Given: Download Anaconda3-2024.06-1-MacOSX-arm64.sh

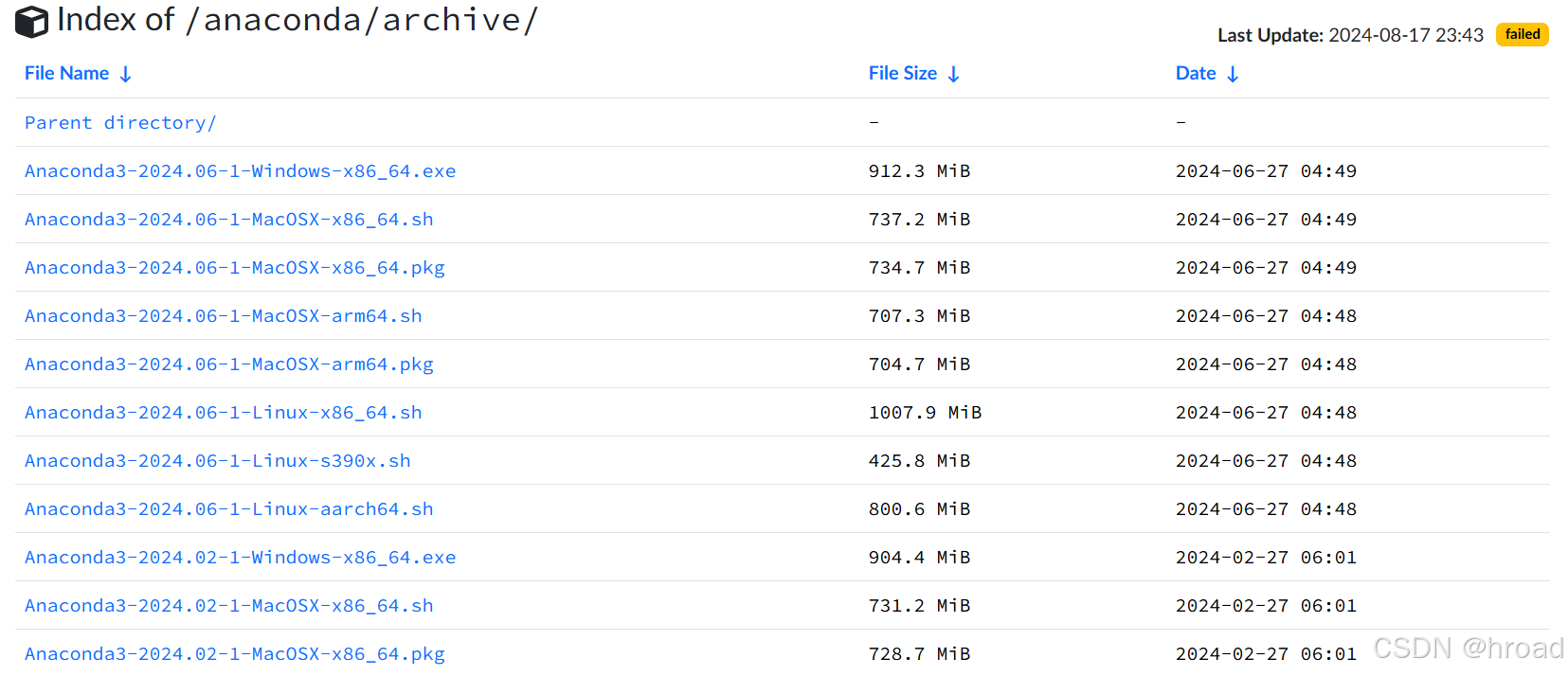Looking at the screenshot, I should 224,316.
